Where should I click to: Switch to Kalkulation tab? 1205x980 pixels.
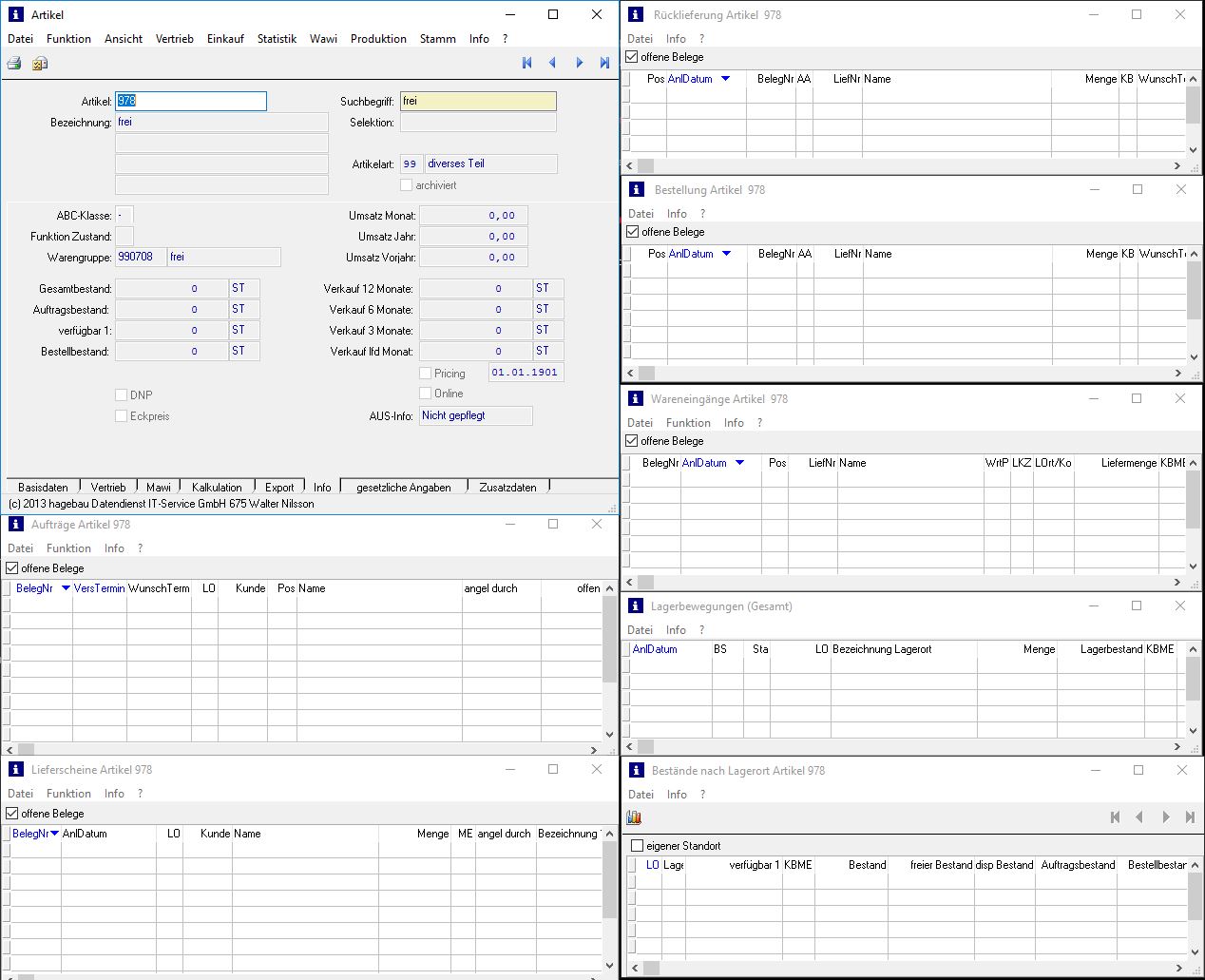217,488
